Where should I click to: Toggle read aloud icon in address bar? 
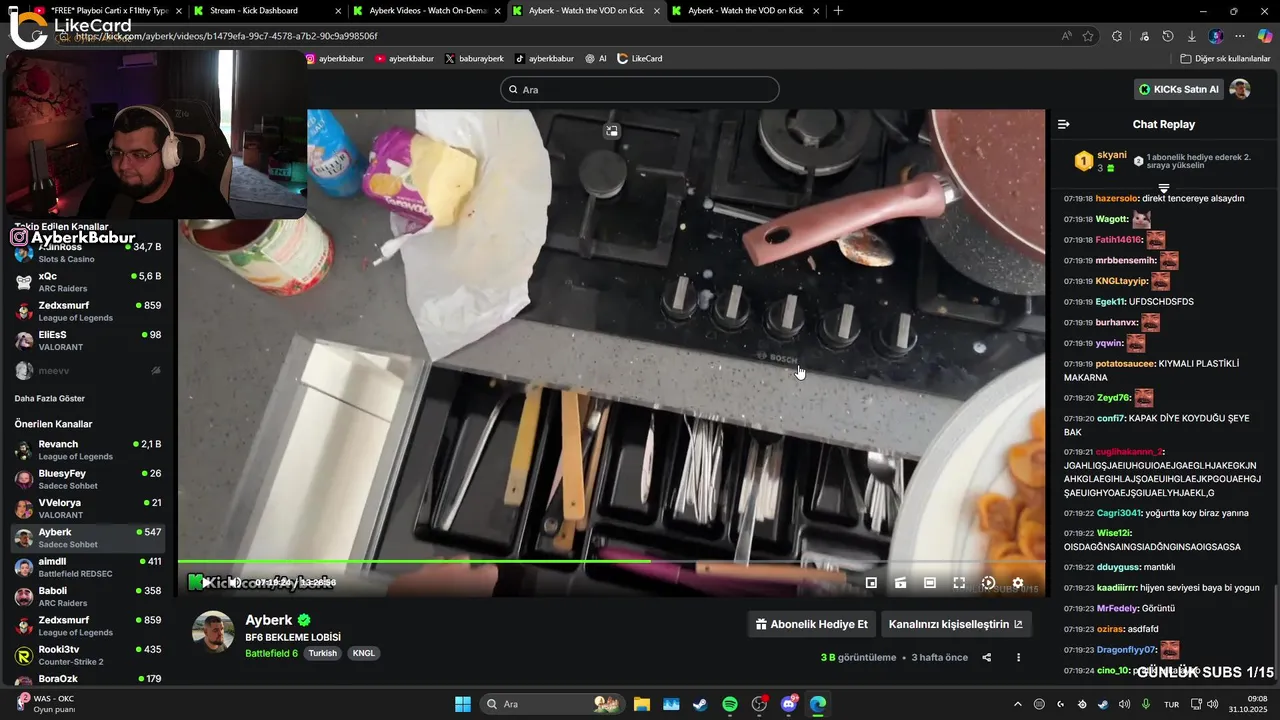pos(1067,36)
